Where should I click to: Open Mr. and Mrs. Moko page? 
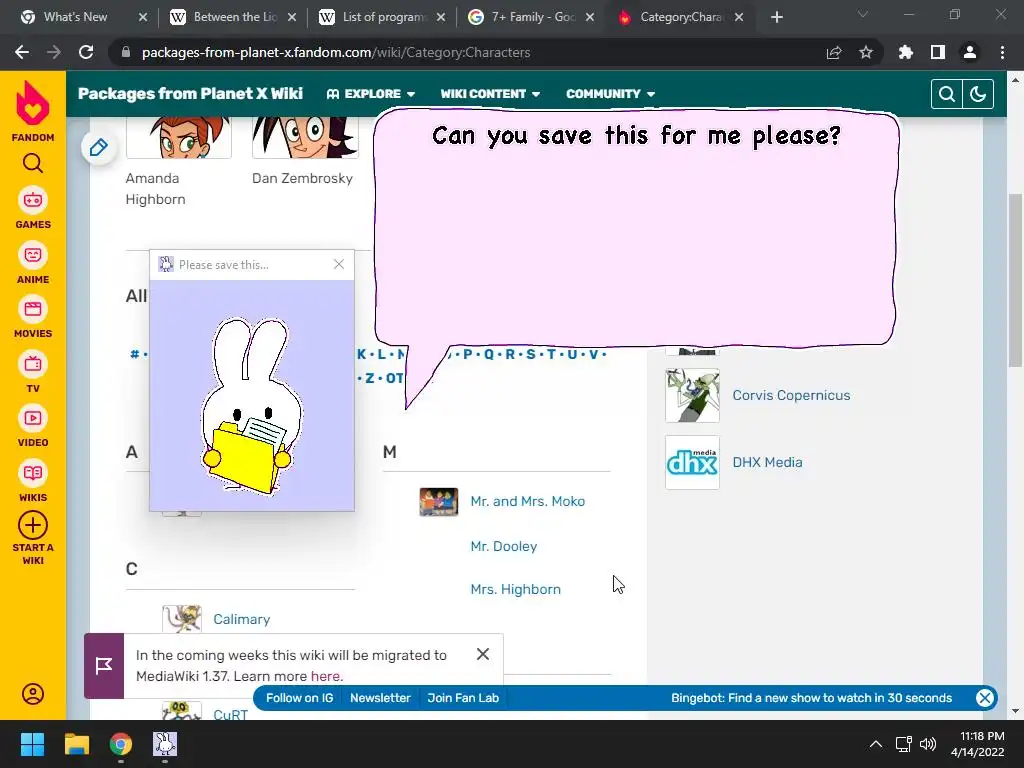(528, 502)
